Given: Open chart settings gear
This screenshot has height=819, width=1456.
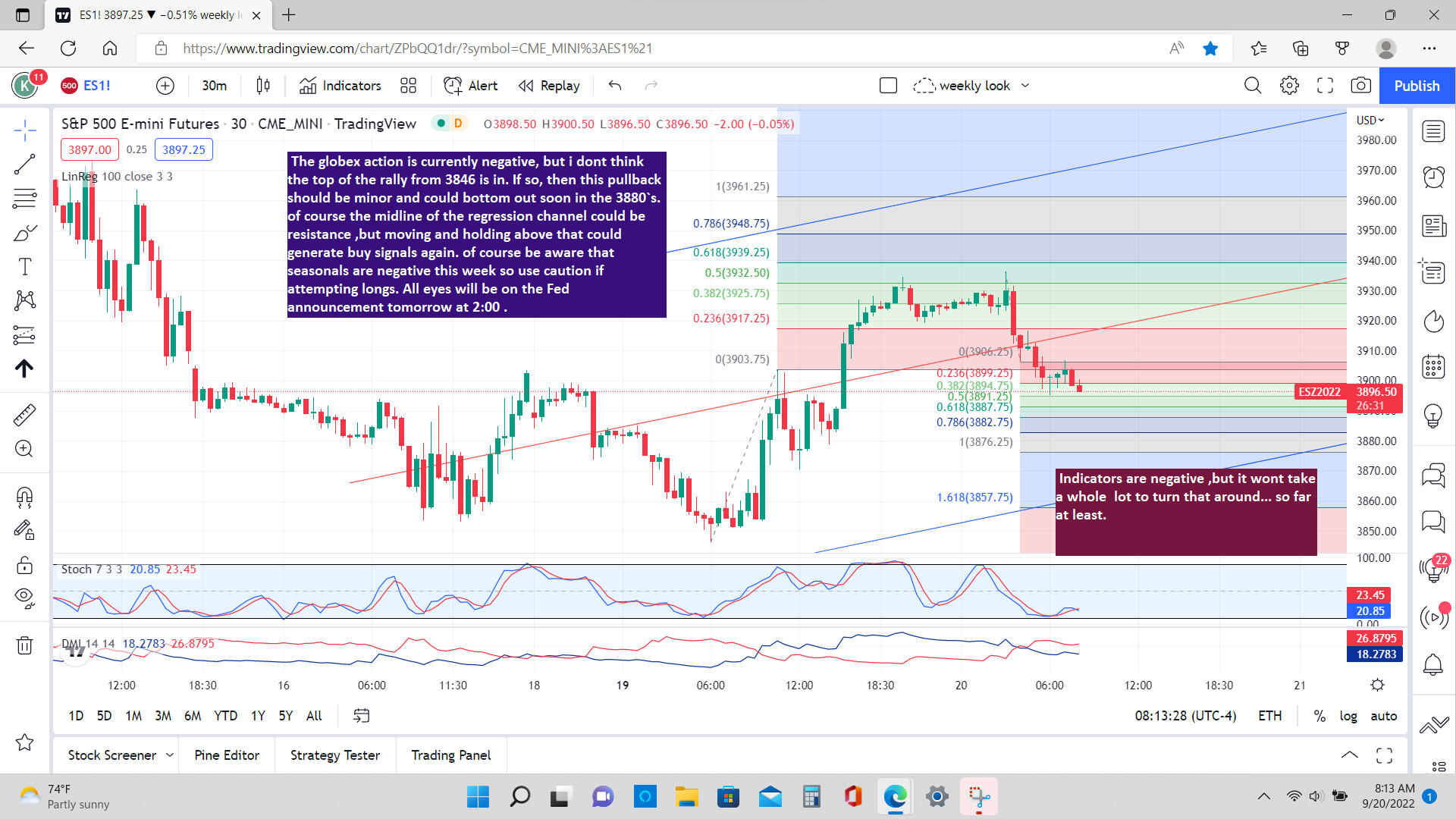Looking at the screenshot, I should pos(1289,86).
